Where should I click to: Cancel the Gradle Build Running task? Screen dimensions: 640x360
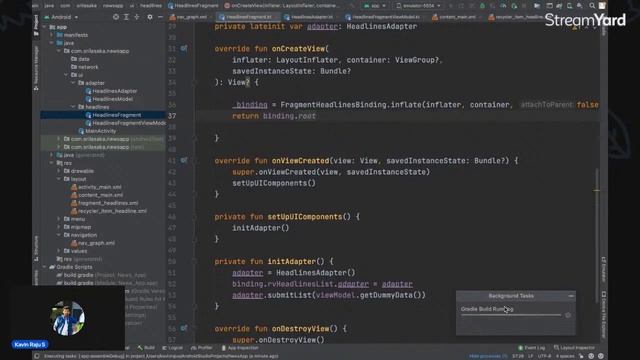568,315
